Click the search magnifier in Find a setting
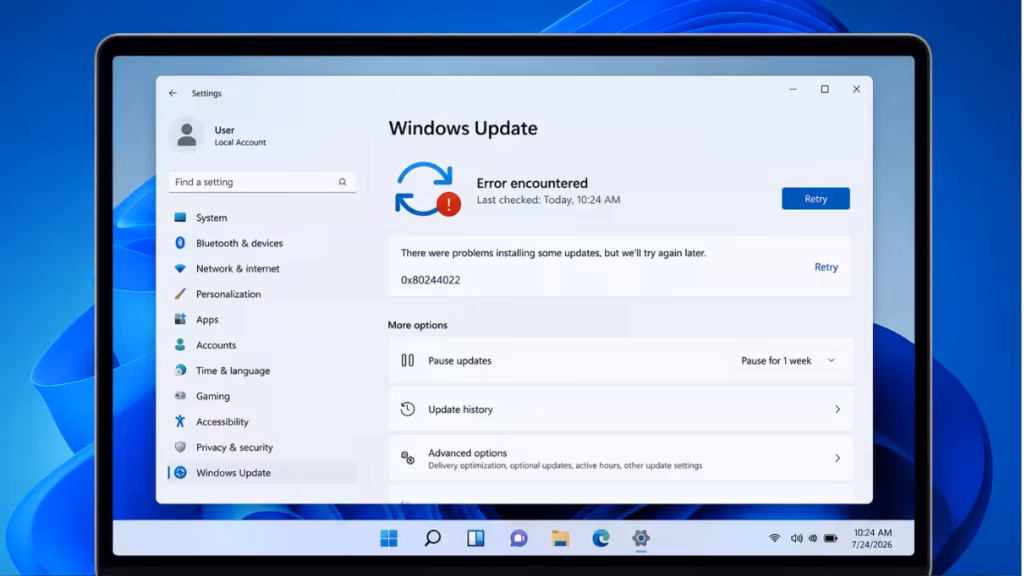 pyautogui.click(x=342, y=182)
